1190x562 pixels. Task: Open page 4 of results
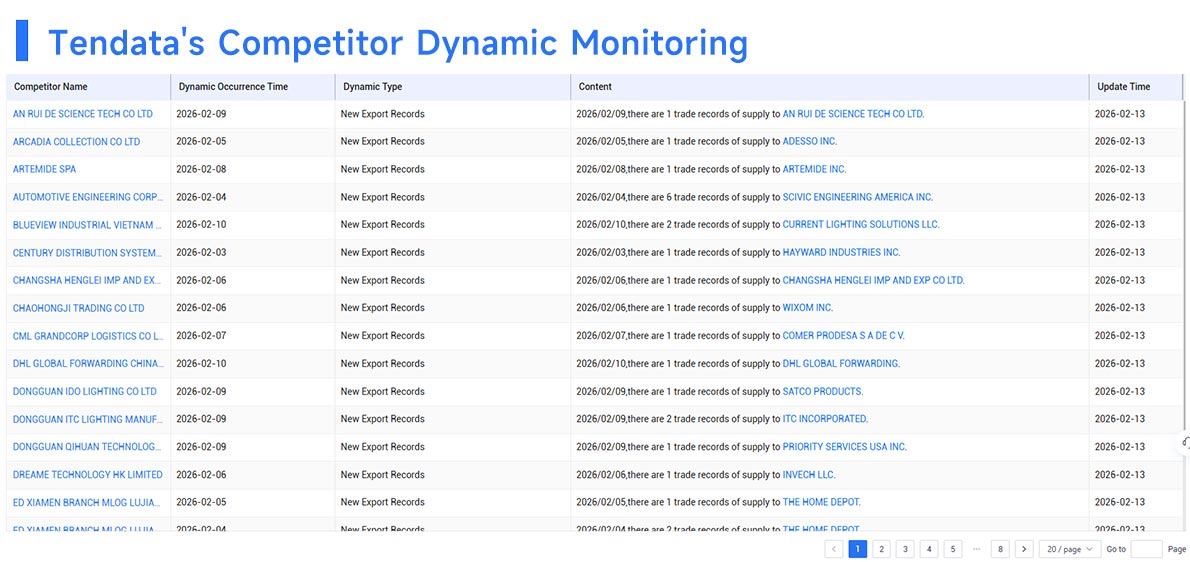click(929, 548)
